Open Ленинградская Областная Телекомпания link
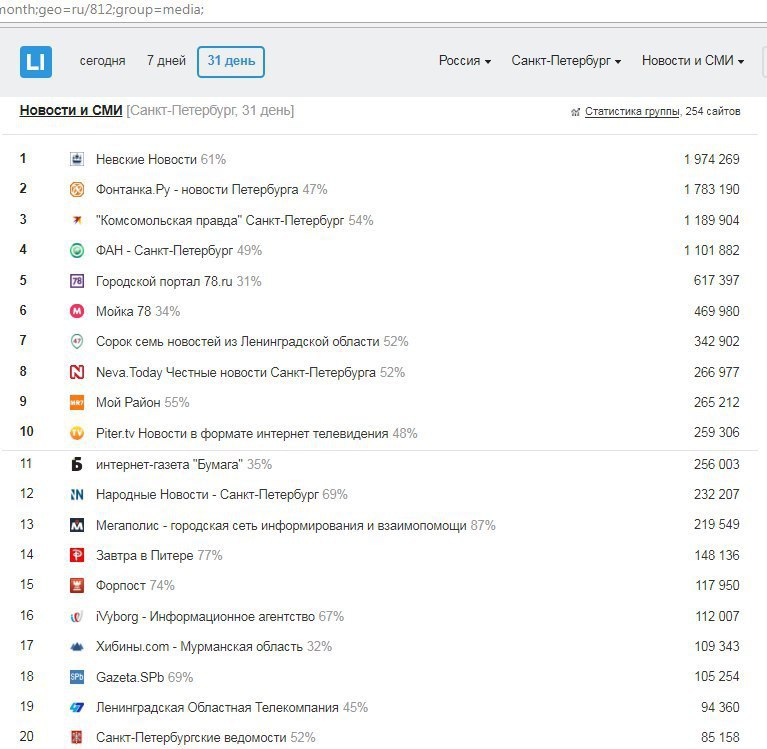767x749 pixels. (217, 707)
